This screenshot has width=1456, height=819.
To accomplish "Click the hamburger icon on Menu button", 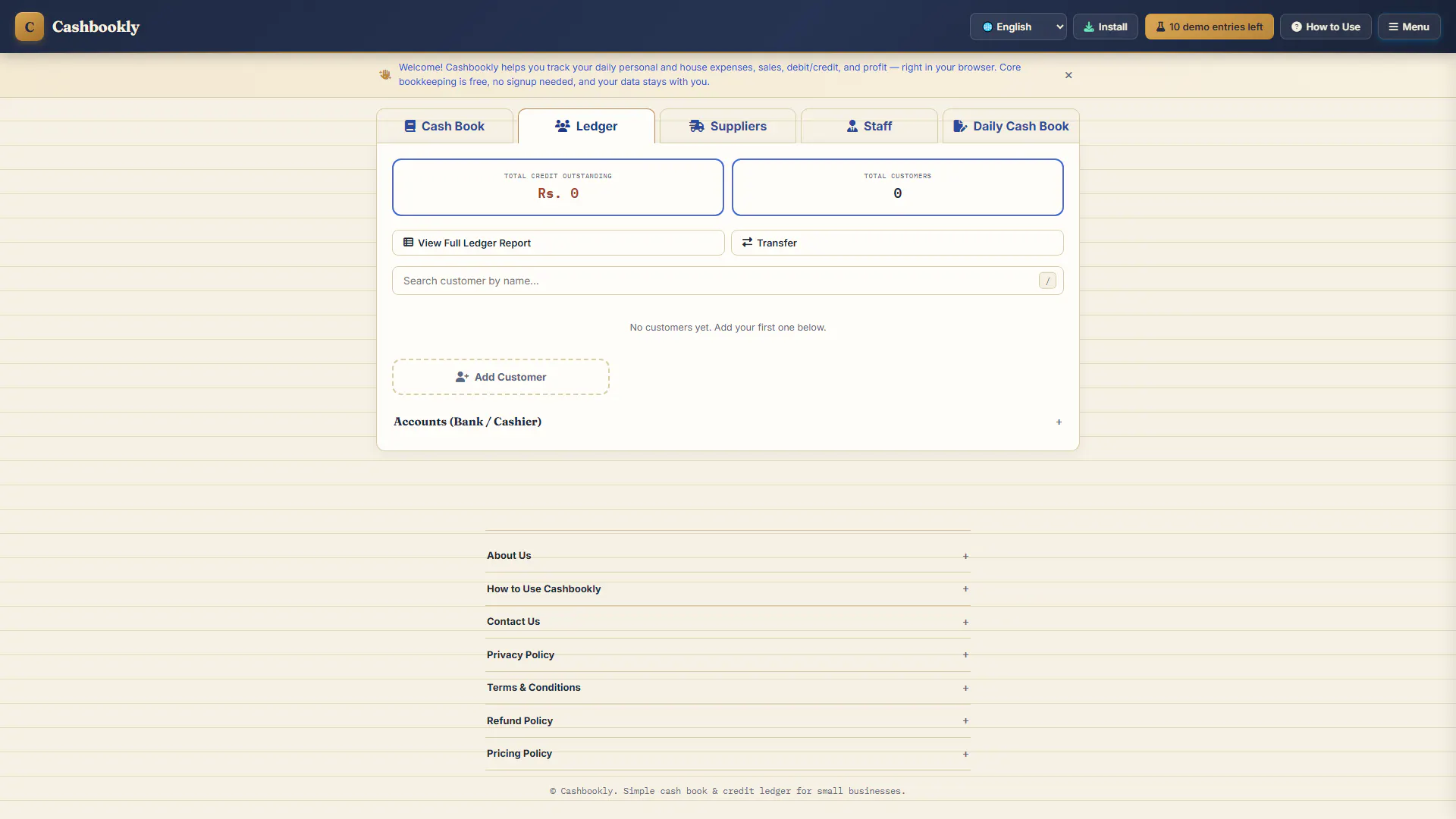I will tap(1393, 27).
